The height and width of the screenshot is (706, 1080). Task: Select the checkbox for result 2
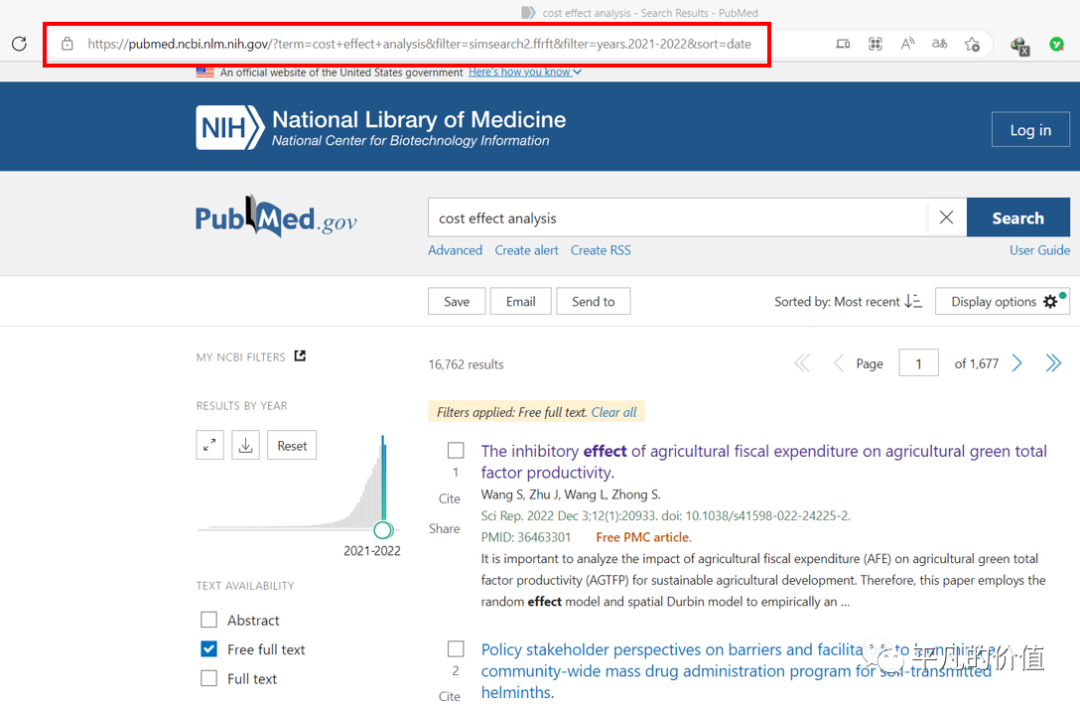point(456,649)
